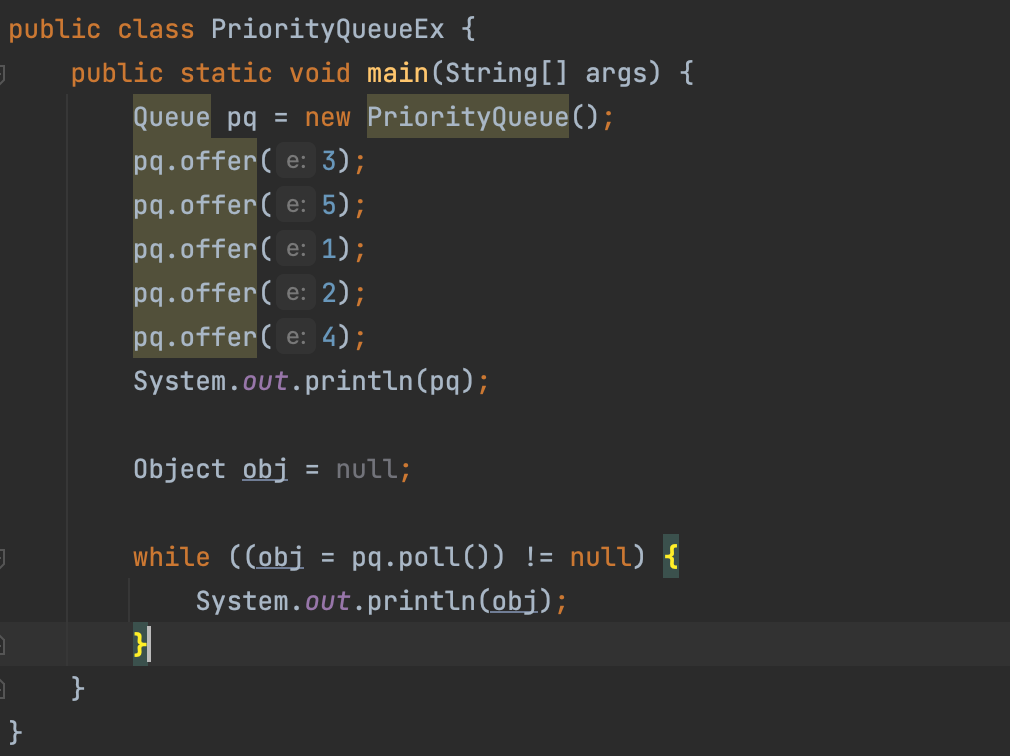
Task: Click the while keyword
Action: (171, 557)
